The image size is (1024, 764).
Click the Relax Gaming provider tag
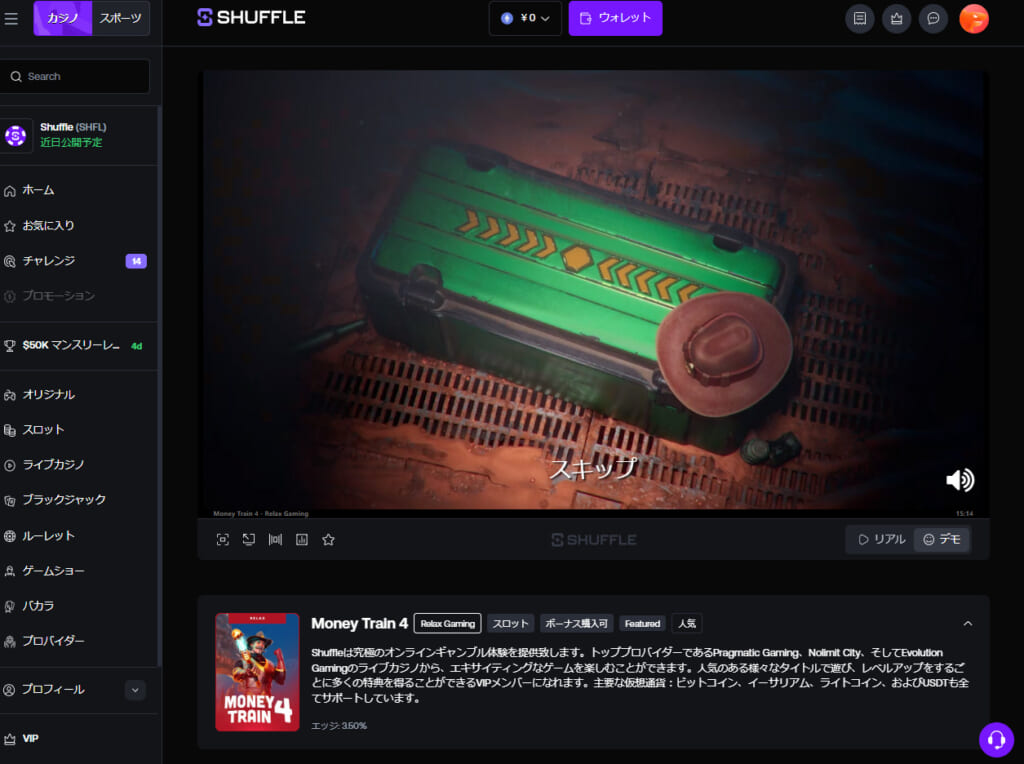[447, 624]
